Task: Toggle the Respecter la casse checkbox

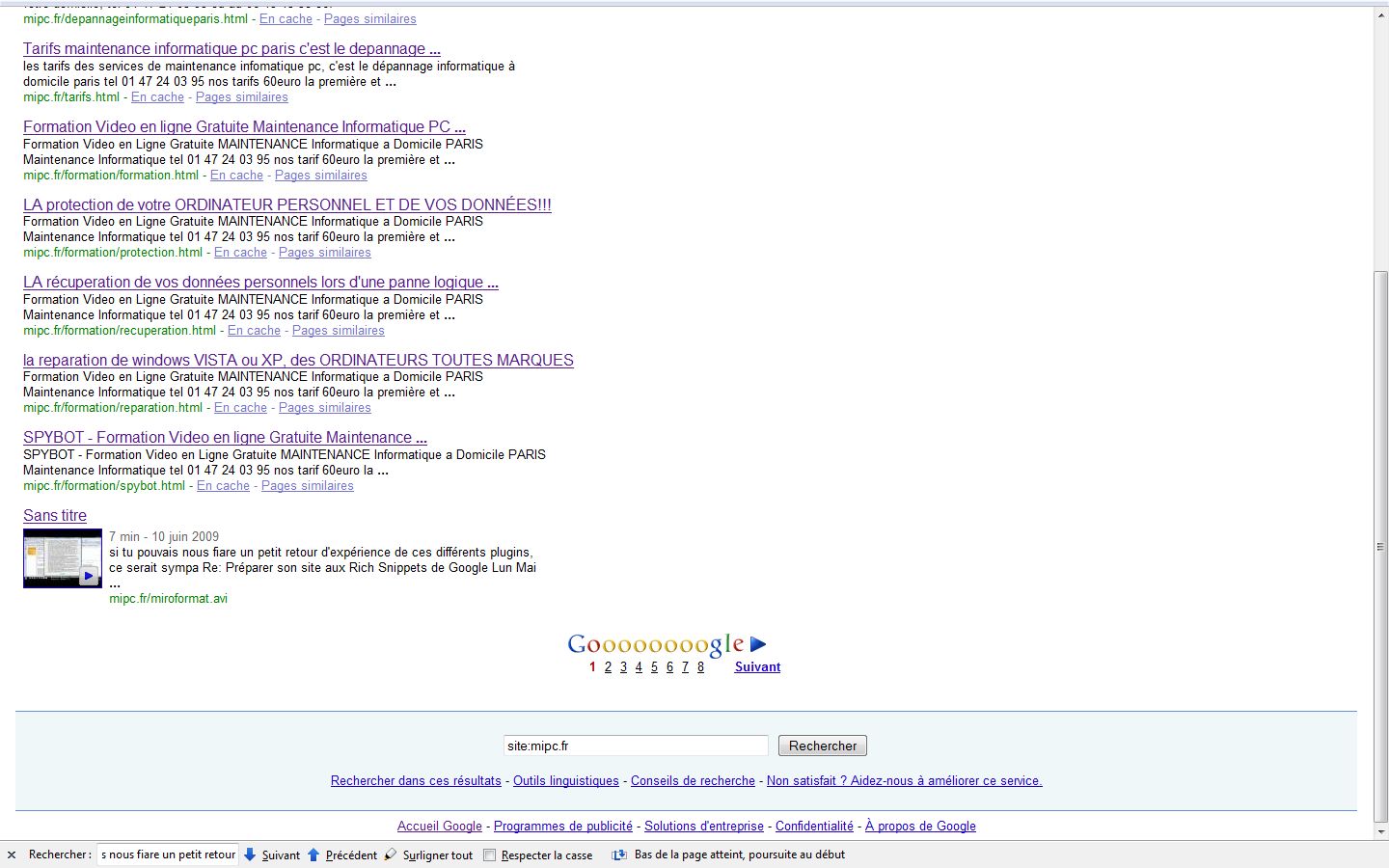Action: pos(490,854)
